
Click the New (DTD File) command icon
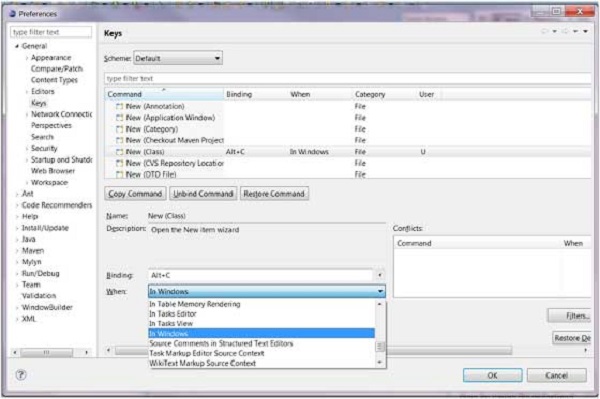[x=120, y=175]
